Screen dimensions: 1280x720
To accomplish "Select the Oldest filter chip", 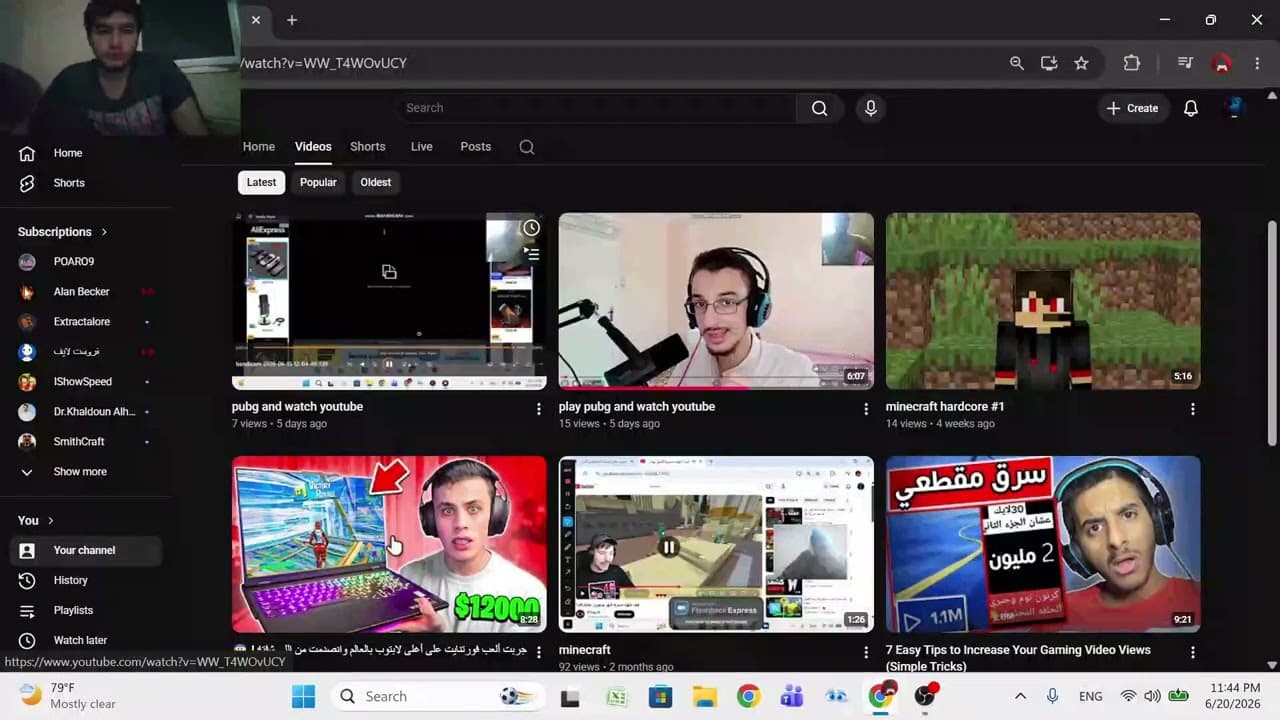I will point(376,182).
